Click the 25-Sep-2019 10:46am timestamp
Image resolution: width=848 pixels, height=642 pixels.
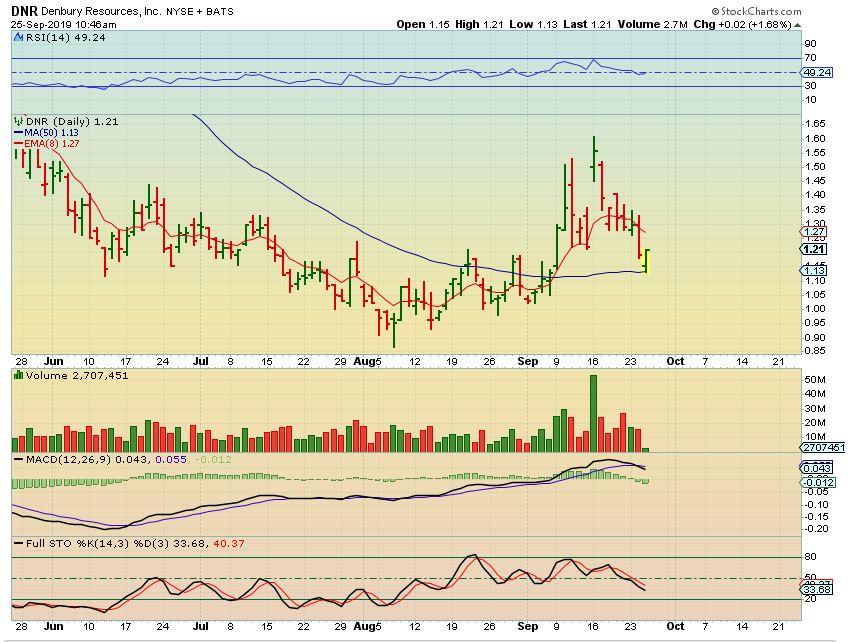coord(63,24)
